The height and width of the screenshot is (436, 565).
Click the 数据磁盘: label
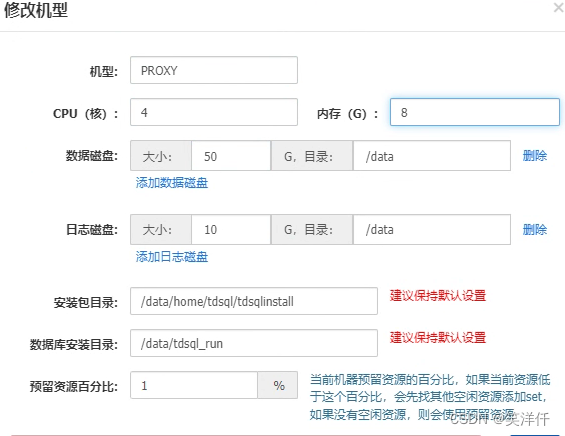[x=92, y=156]
